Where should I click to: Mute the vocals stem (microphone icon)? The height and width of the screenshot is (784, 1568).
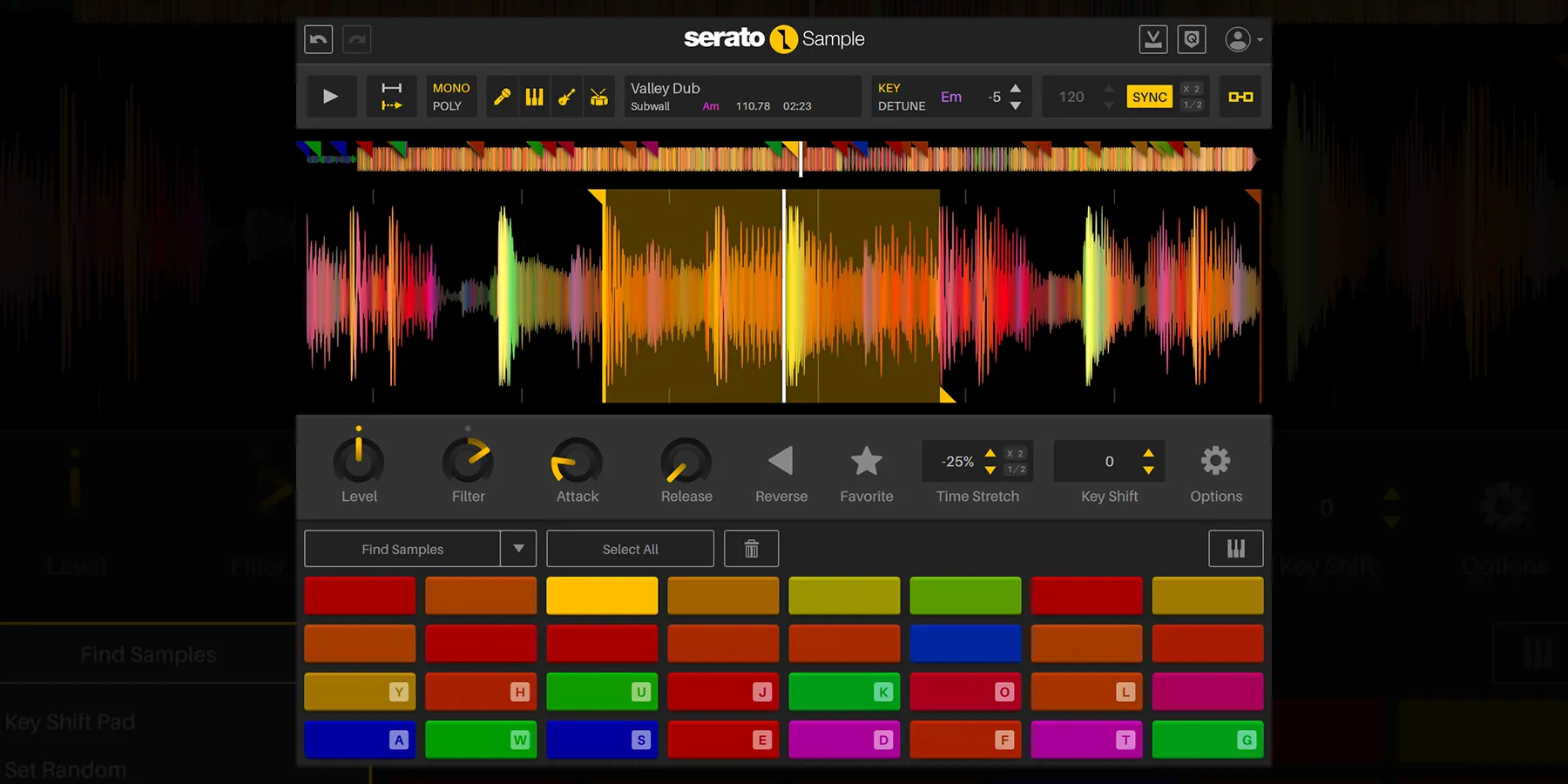click(x=502, y=96)
